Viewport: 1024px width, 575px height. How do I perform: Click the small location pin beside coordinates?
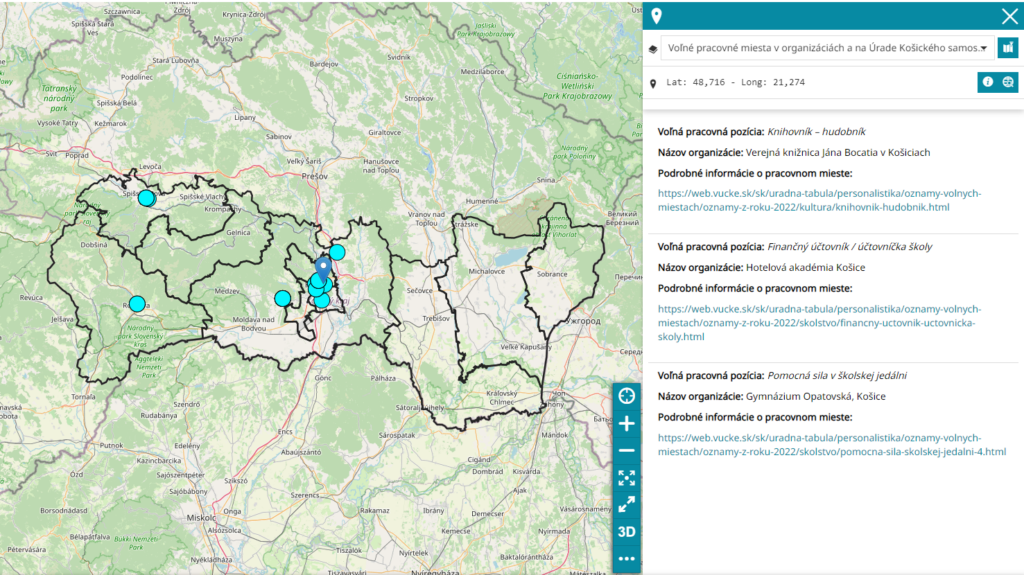[653, 83]
